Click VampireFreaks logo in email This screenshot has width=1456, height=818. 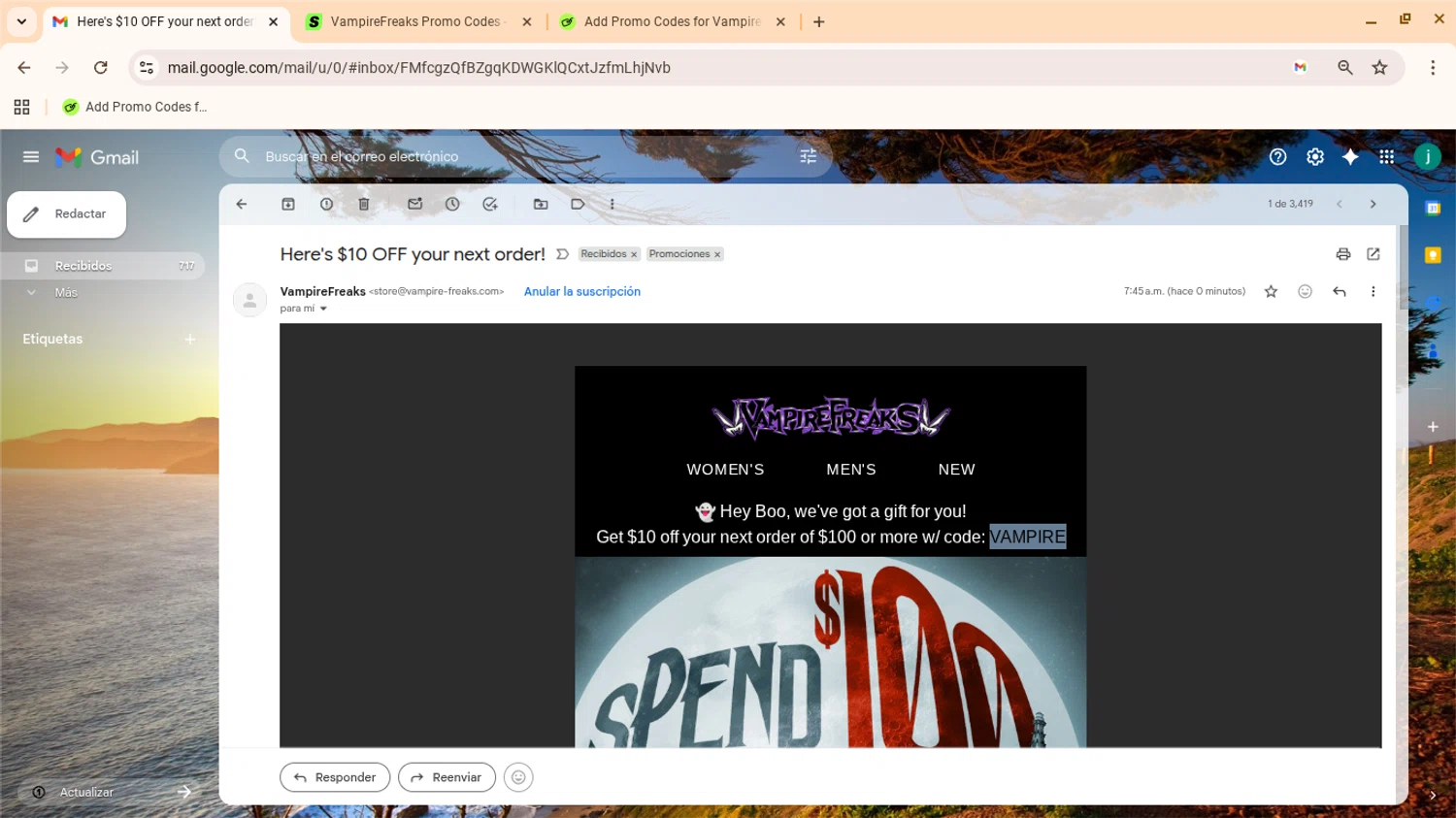[830, 418]
